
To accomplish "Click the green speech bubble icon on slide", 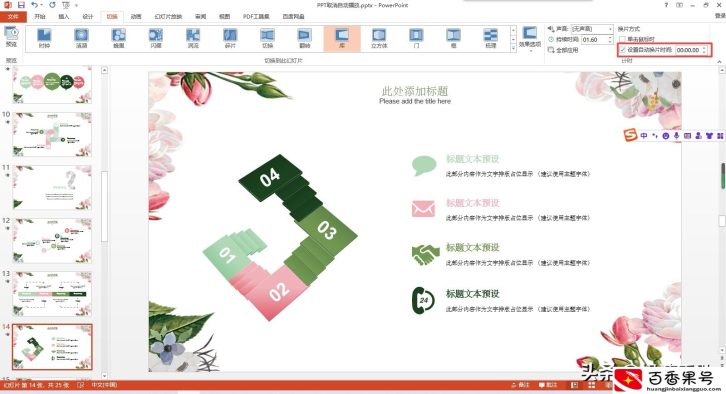I will tap(424, 166).
